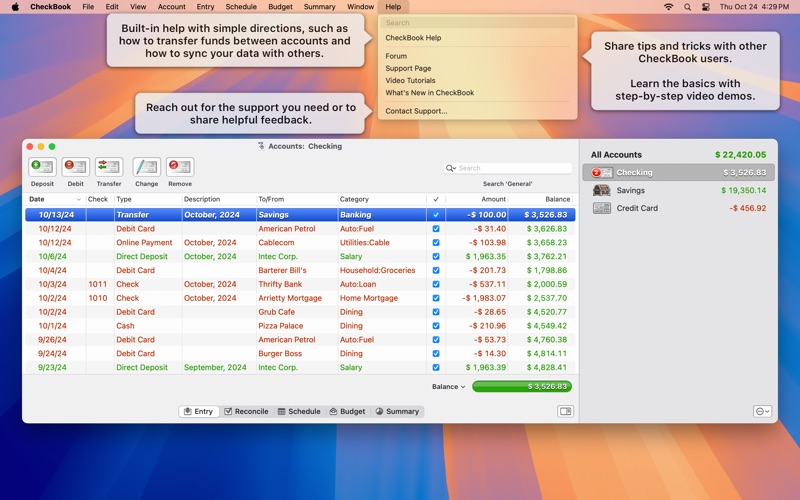Open Control Center in menu bar
The image size is (800, 500).
click(x=706, y=7)
